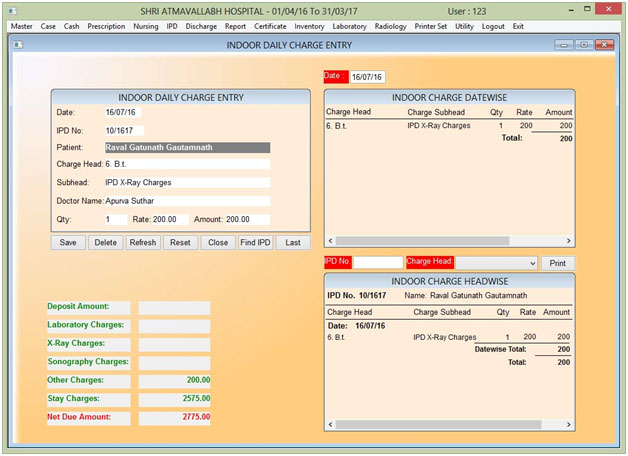Open the Discharge menu
The image size is (628, 456).
tap(203, 26)
